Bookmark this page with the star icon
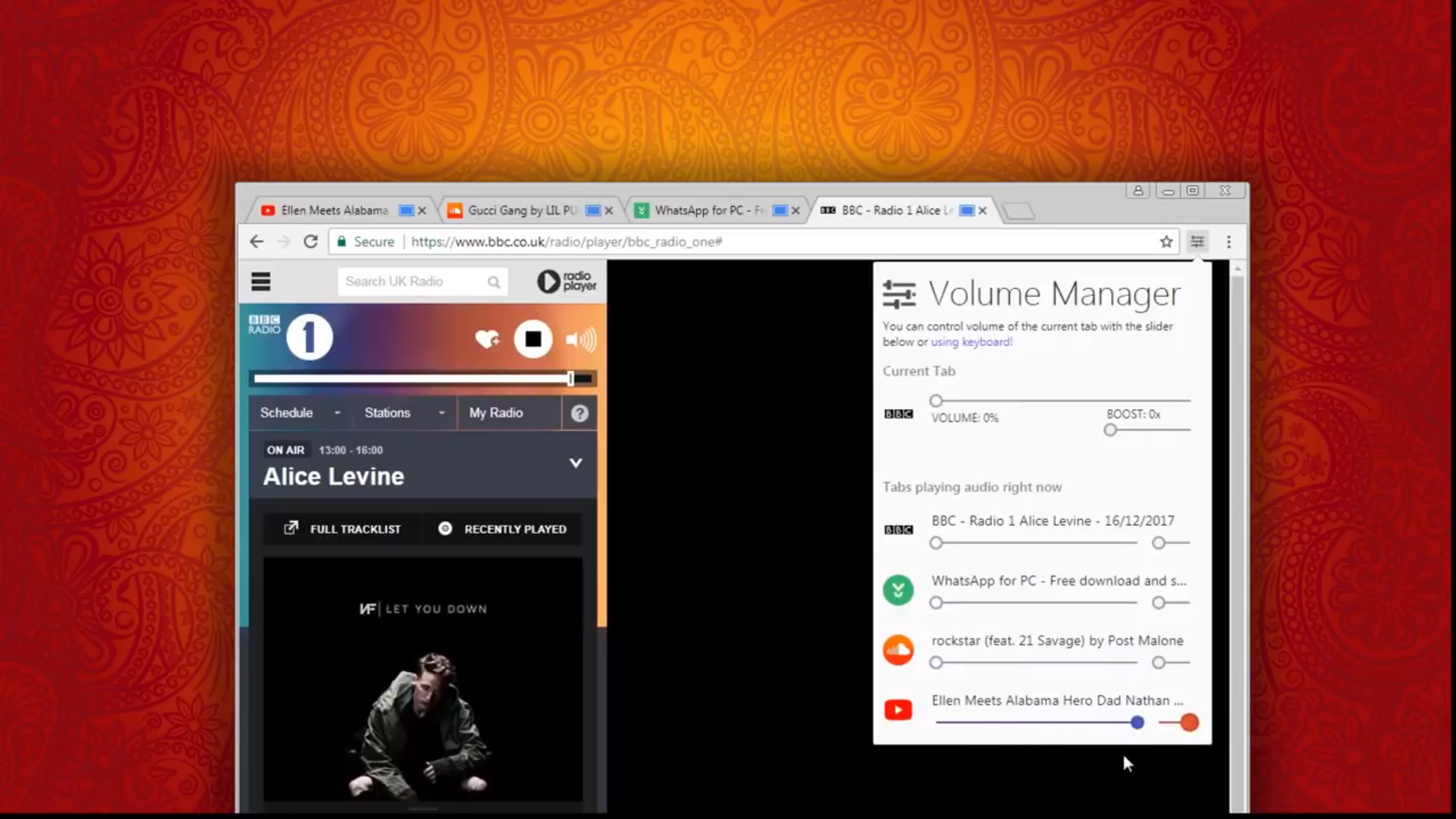Image resolution: width=1456 pixels, height=819 pixels. 1166,242
